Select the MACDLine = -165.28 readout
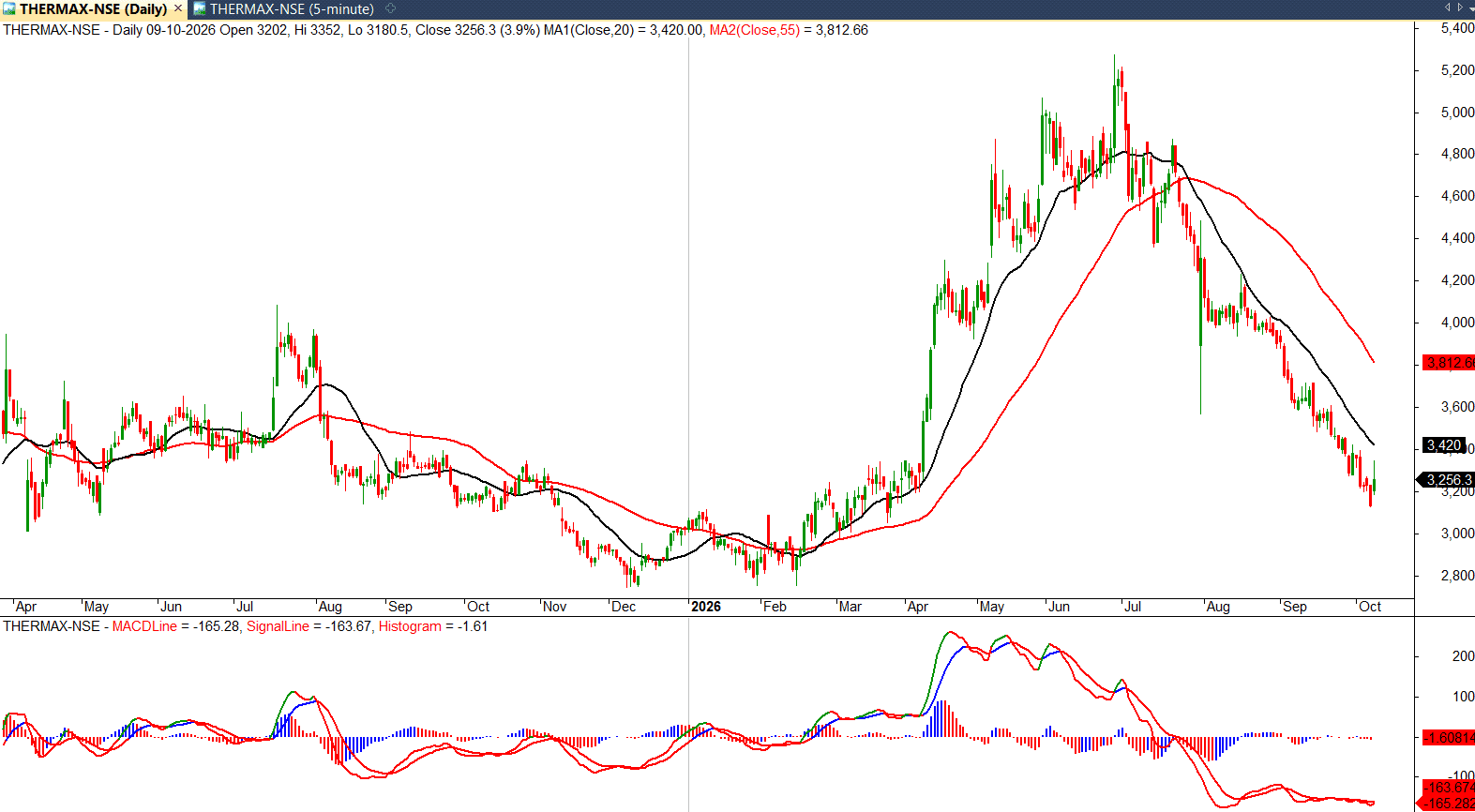 tap(176, 626)
